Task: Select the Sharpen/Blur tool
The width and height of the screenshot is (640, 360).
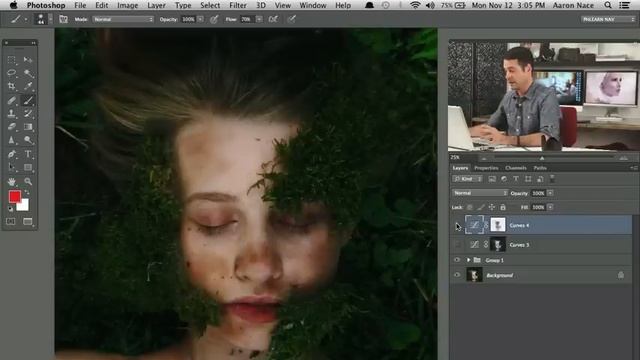Action: click(11, 140)
